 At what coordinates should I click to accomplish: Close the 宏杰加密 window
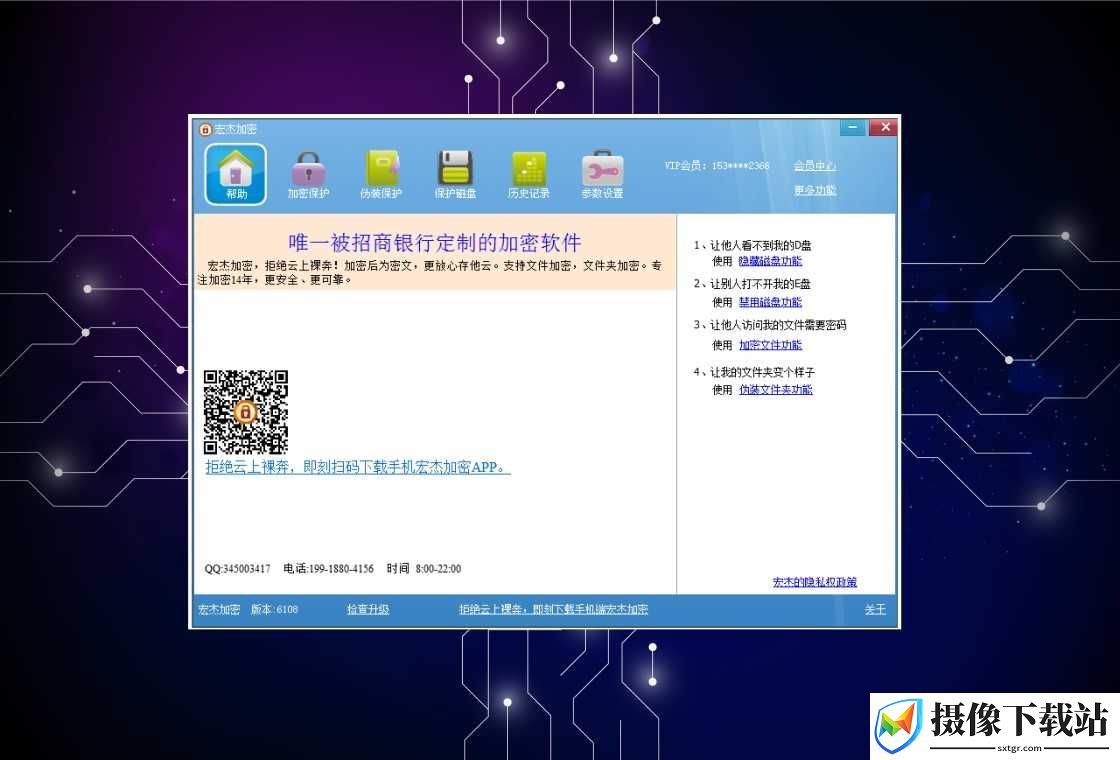[x=884, y=127]
